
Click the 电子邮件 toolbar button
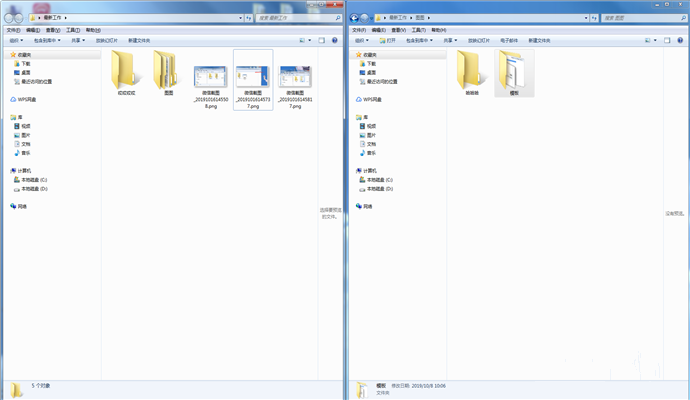tap(509, 40)
